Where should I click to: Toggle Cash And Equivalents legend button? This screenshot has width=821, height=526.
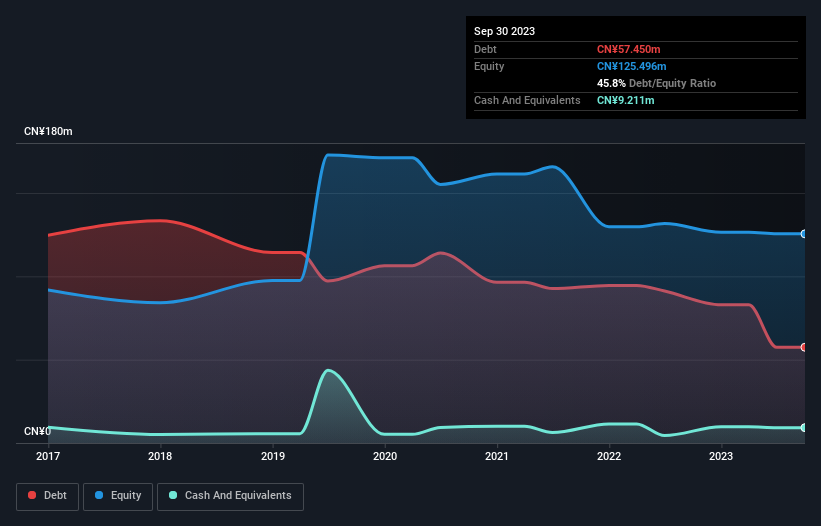tap(230, 496)
